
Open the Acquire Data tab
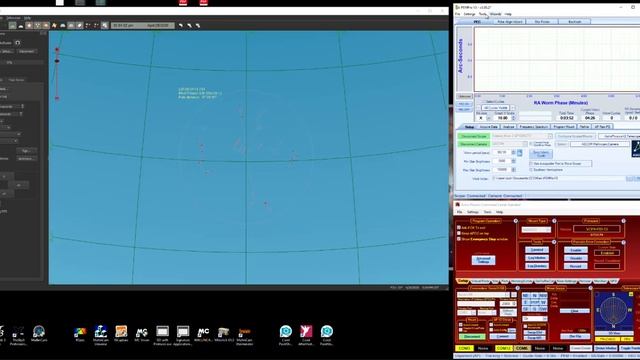click(x=489, y=127)
